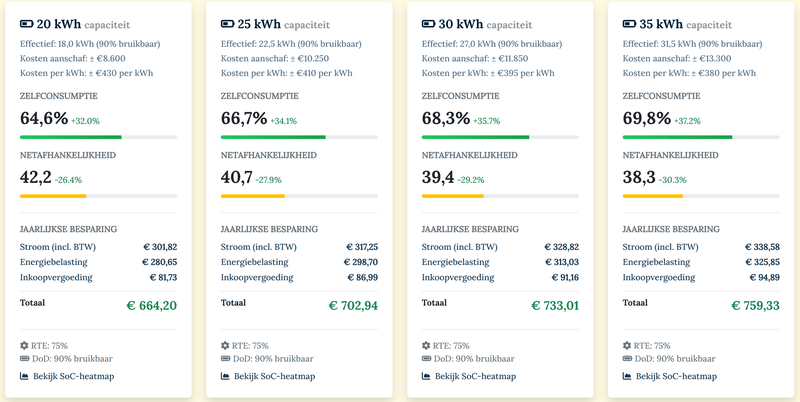800x402 pixels.
Task: Click the green zelfconsumptie bar under 68,3%
Action: click(475, 137)
